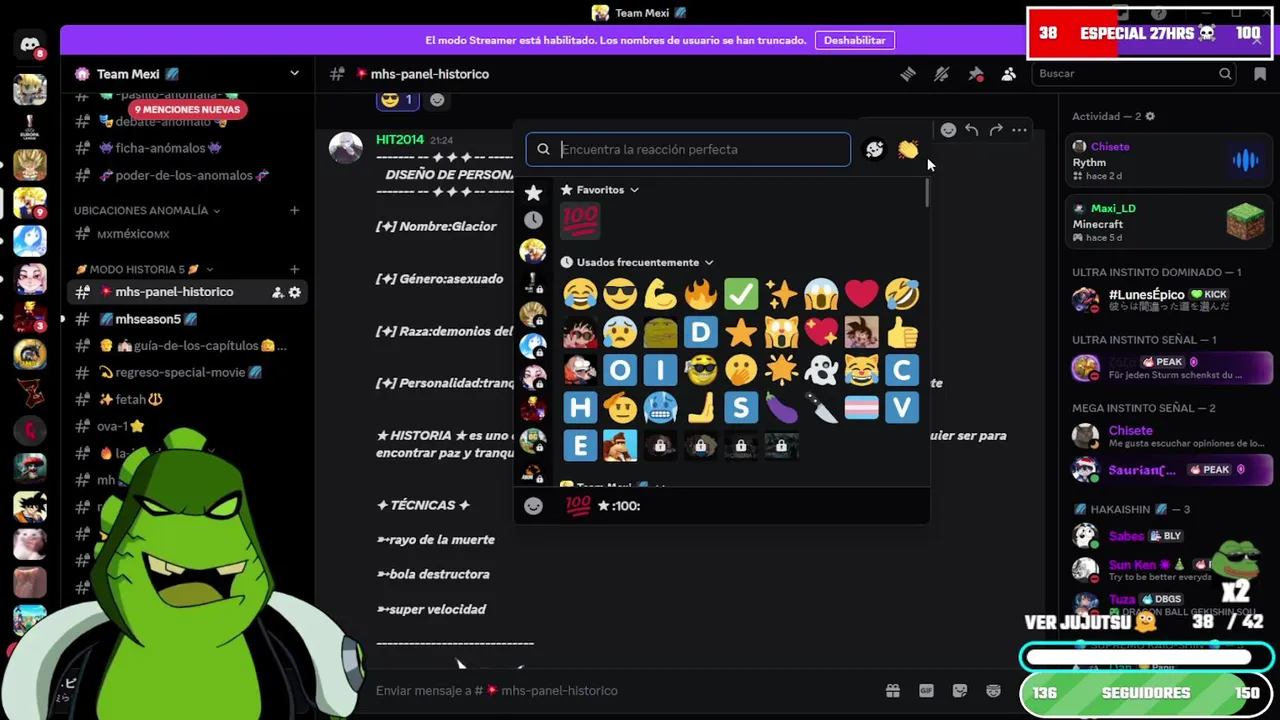Toggle super reaction mode in picker
Viewport: 1280px width, 720px height.
pyautogui.click(x=874, y=149)
